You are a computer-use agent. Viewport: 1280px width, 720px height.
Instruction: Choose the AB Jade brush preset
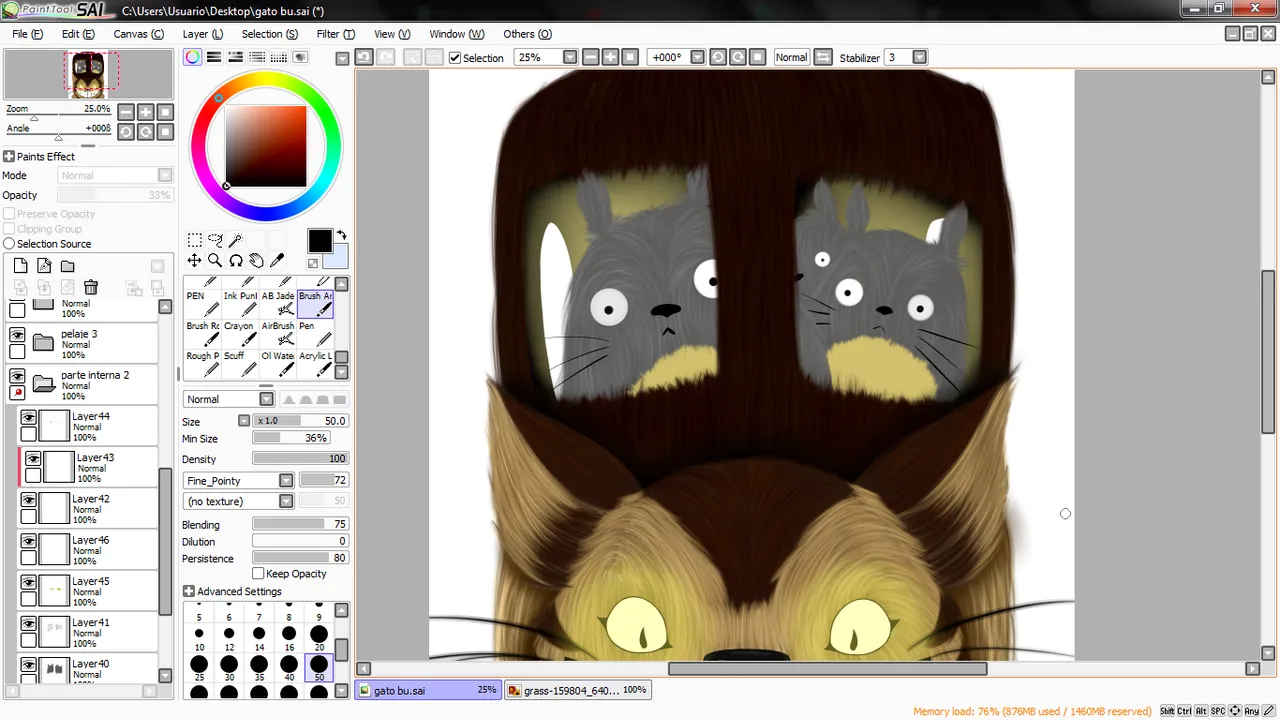(277, 302)
